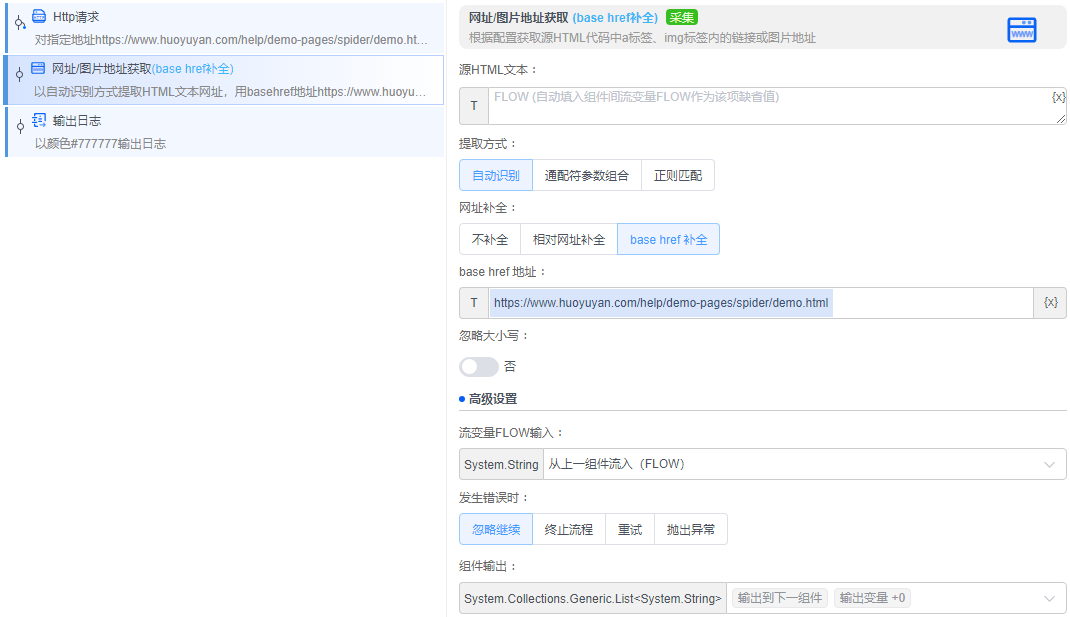Click the {x} icon on base href 地址 row
1070x617 pixels.
(x=1049, y=302)
